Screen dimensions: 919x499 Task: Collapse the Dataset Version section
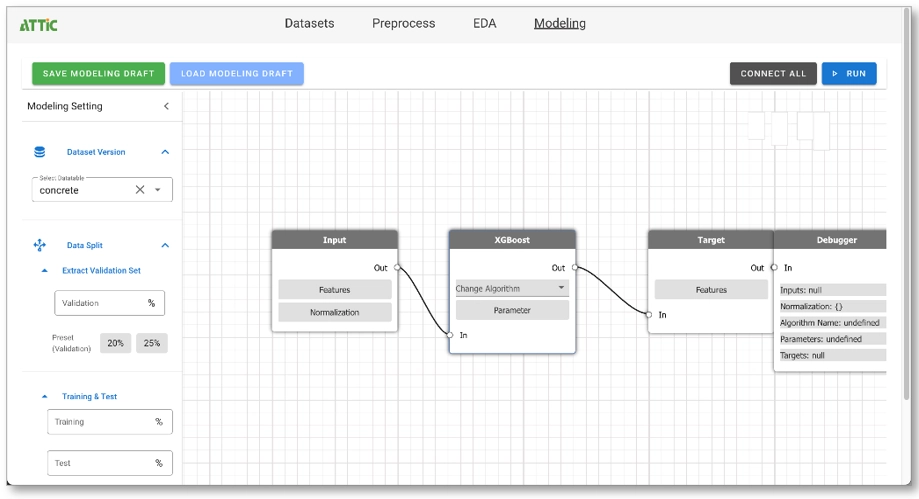pos(165,152)
